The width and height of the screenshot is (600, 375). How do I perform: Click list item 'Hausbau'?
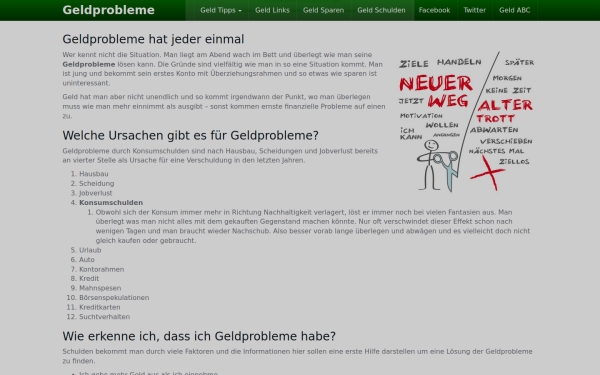[94, 174]
